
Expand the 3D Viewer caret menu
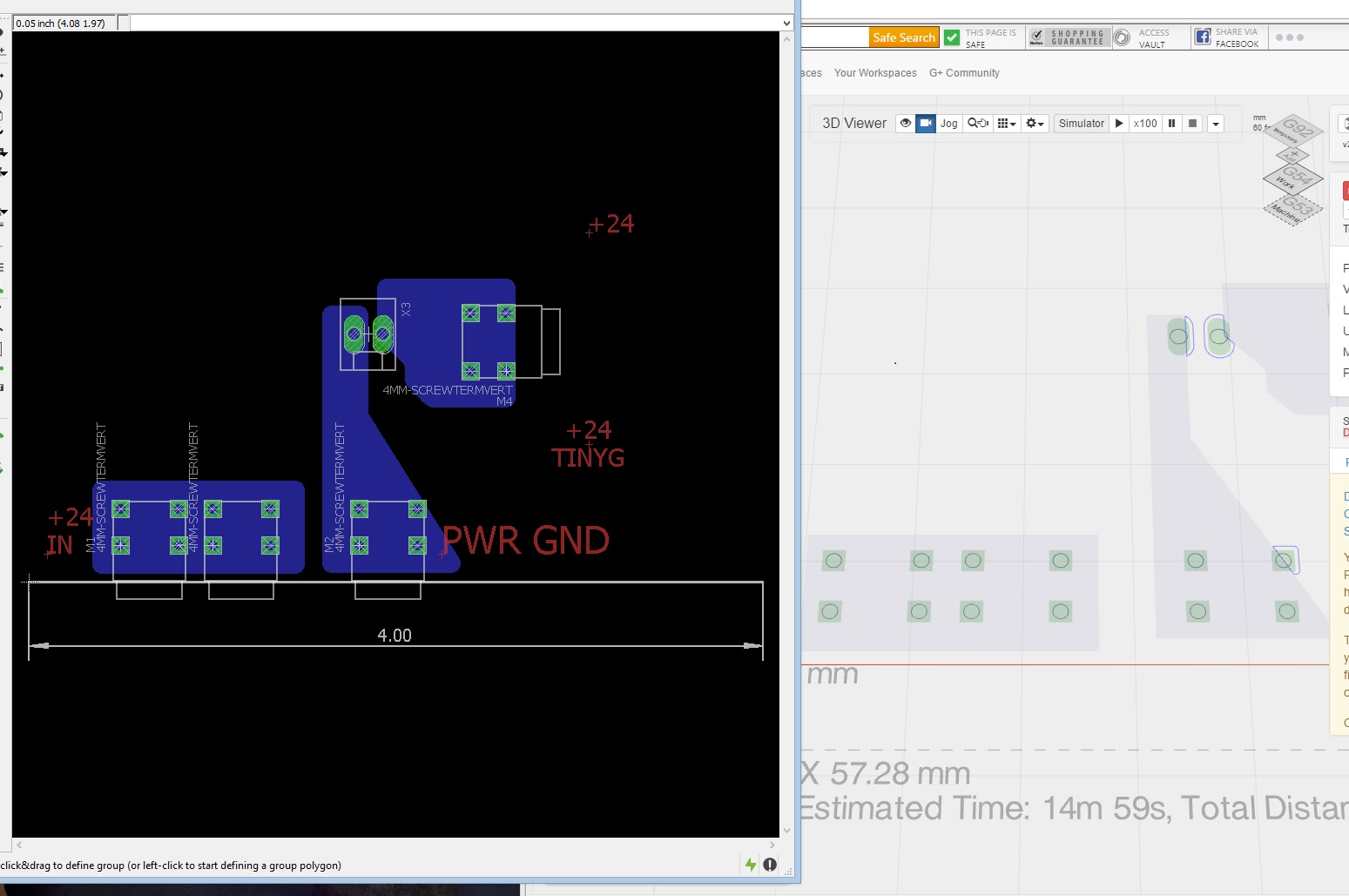click(x=1216, y=124)
